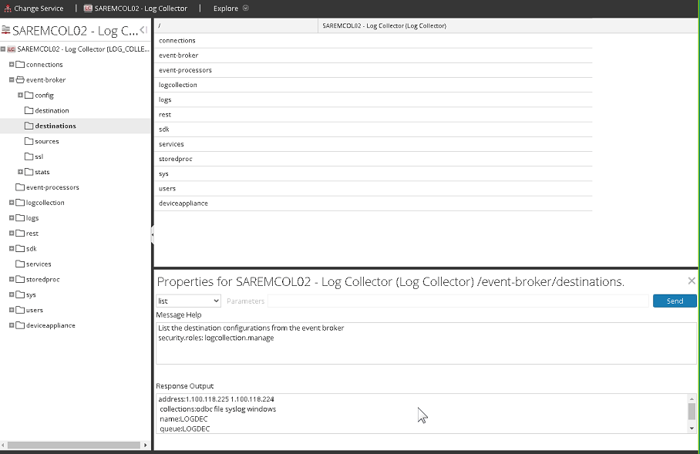Click the destination folder icon
This screenshot has height=454, width=700.
point(29,110)
